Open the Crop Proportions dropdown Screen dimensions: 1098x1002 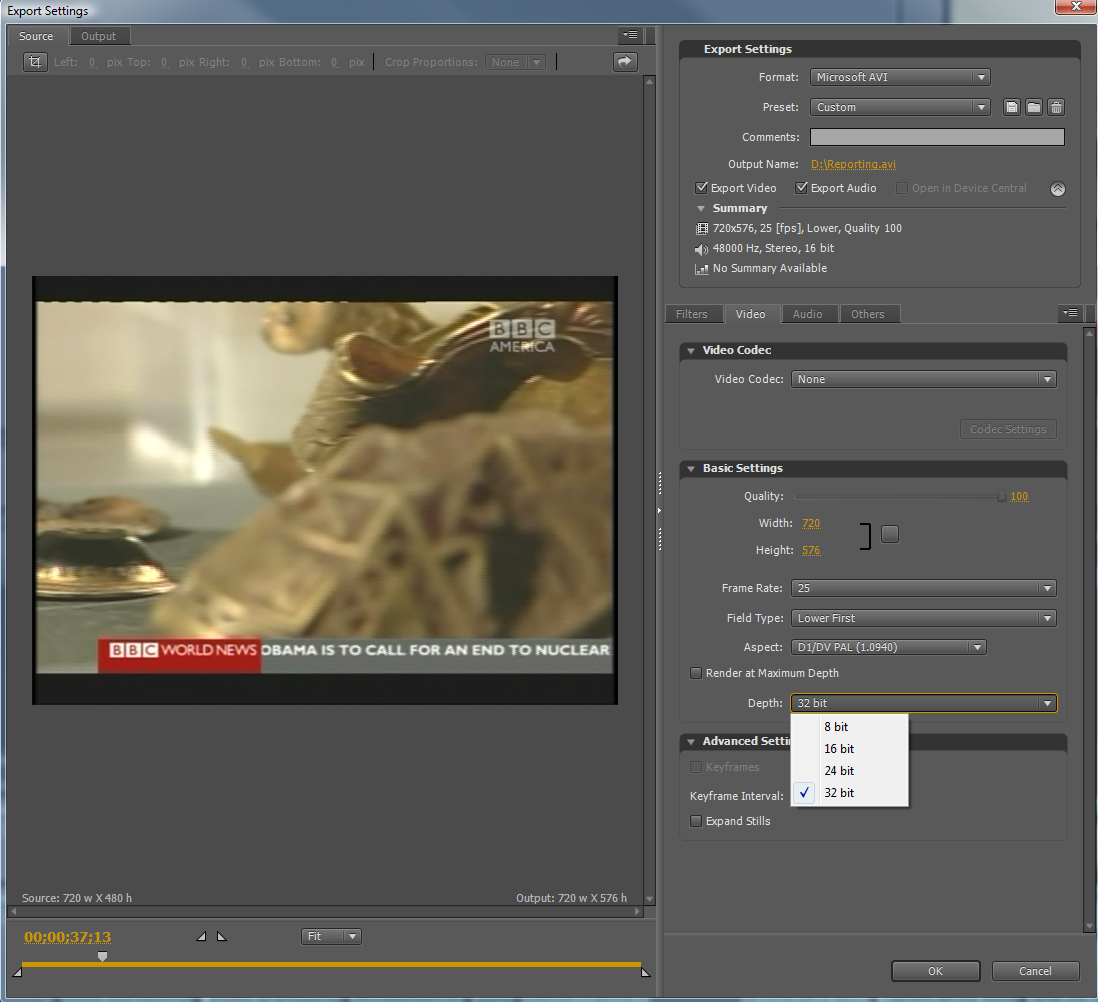click(515, 62)
